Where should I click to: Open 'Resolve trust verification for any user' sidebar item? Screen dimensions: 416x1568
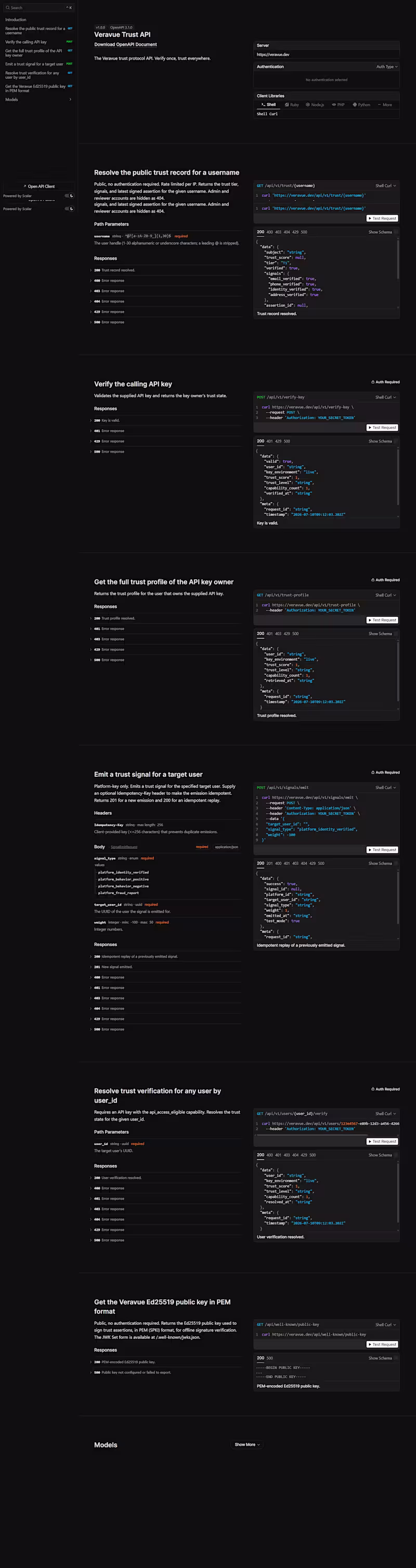pyautogui.click(x=38, y=75)
